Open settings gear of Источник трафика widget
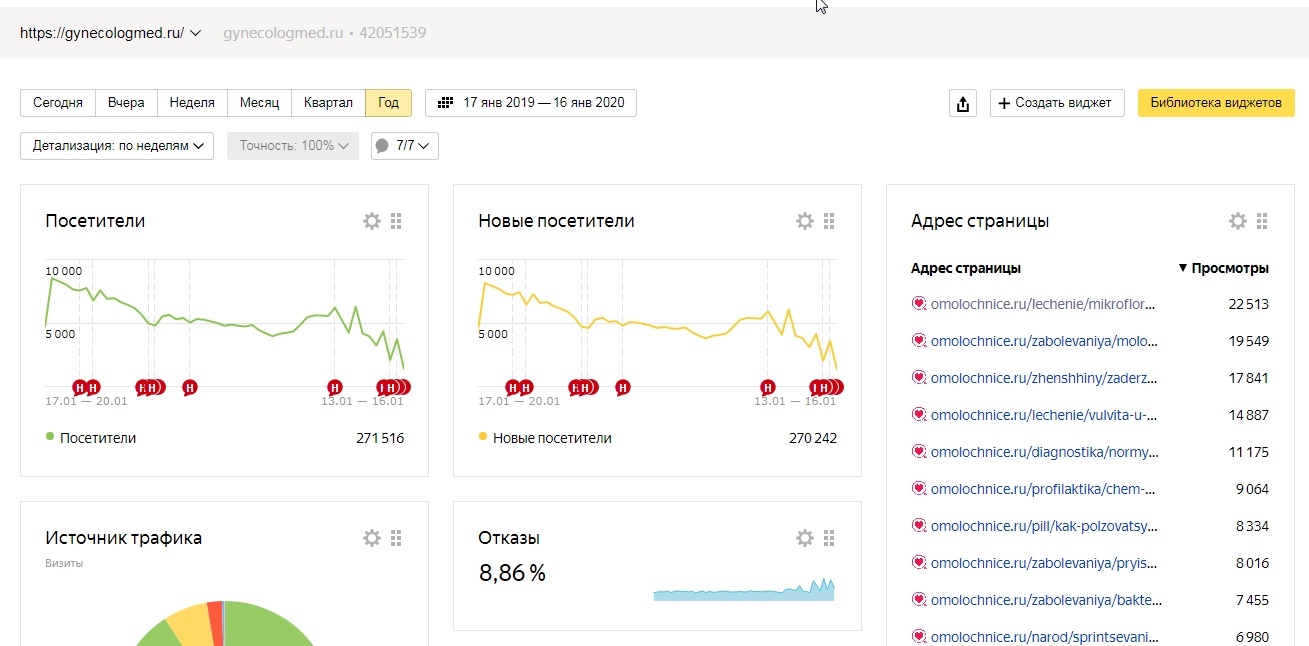 point(372,538)
